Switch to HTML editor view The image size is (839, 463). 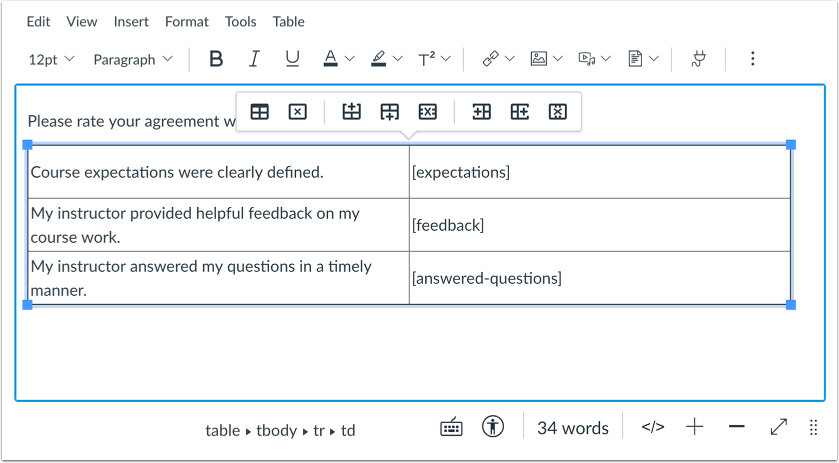point(653,427)
